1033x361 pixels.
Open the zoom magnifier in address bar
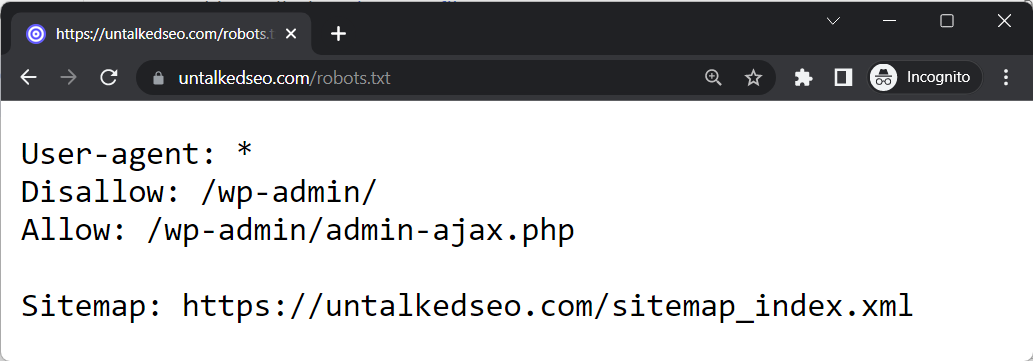713,78
